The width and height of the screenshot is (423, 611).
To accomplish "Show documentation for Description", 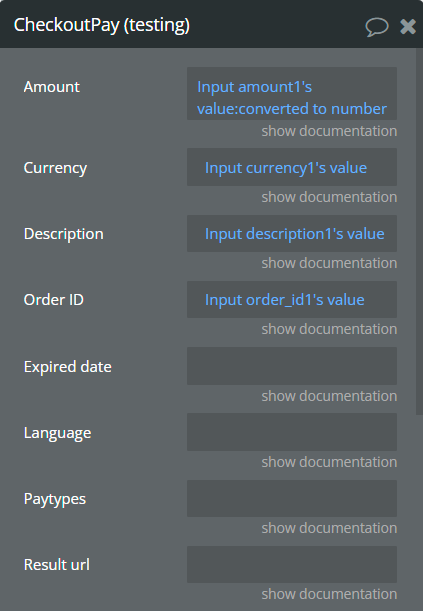I will pos(329,263).
